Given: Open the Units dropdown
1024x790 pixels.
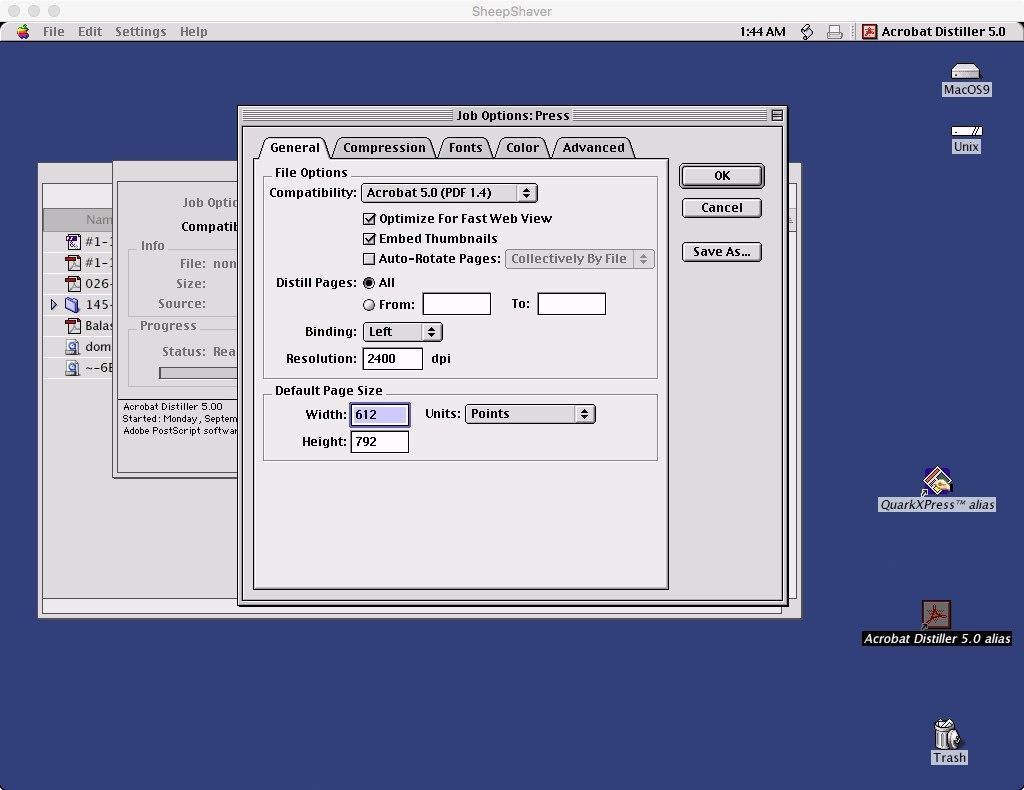Looking at the screenshot, I should [x=530, y=414].
